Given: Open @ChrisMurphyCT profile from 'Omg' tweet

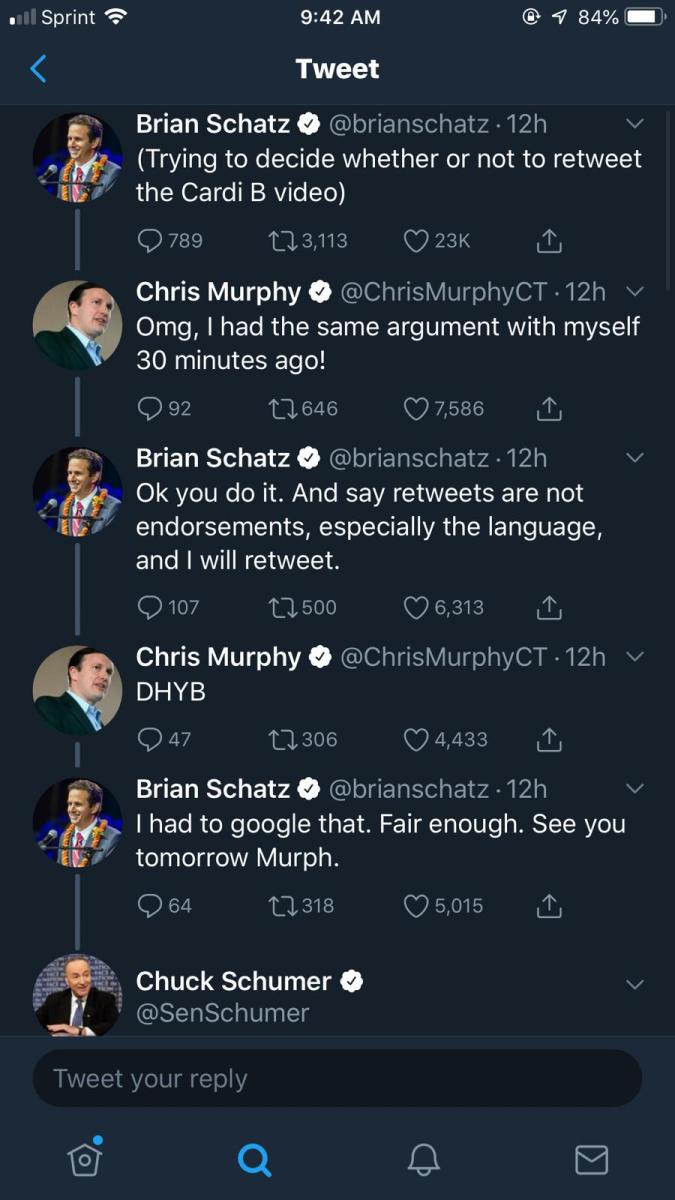Looking at the screenshot, I should (x=444, y=292).
